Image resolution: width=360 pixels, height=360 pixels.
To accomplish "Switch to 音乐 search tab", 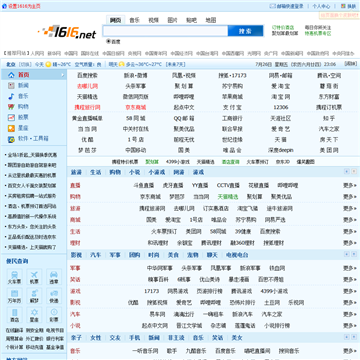I will (134, 20).
